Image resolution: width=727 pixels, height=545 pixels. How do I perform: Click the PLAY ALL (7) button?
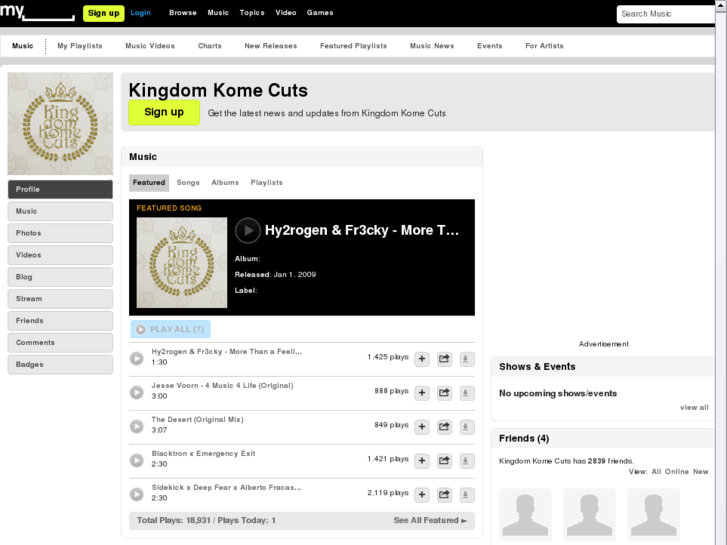pyautogui.click(x=171, y=329)
